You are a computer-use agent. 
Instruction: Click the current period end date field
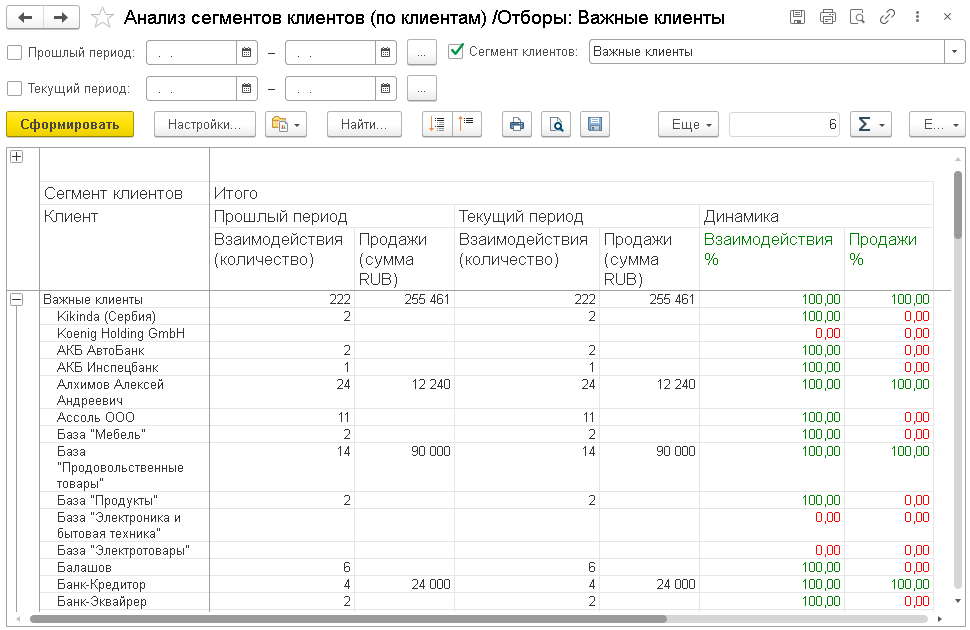(331, 88)
